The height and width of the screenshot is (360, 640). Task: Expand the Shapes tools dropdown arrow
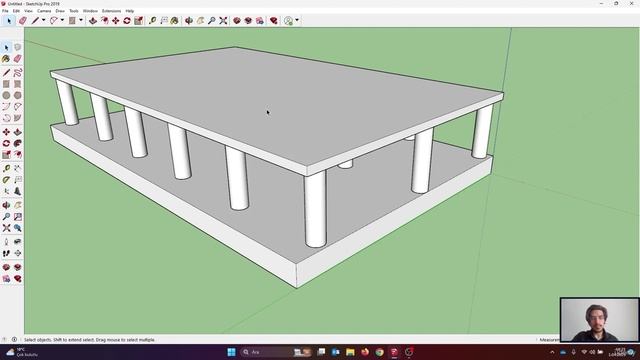point(81,20)
